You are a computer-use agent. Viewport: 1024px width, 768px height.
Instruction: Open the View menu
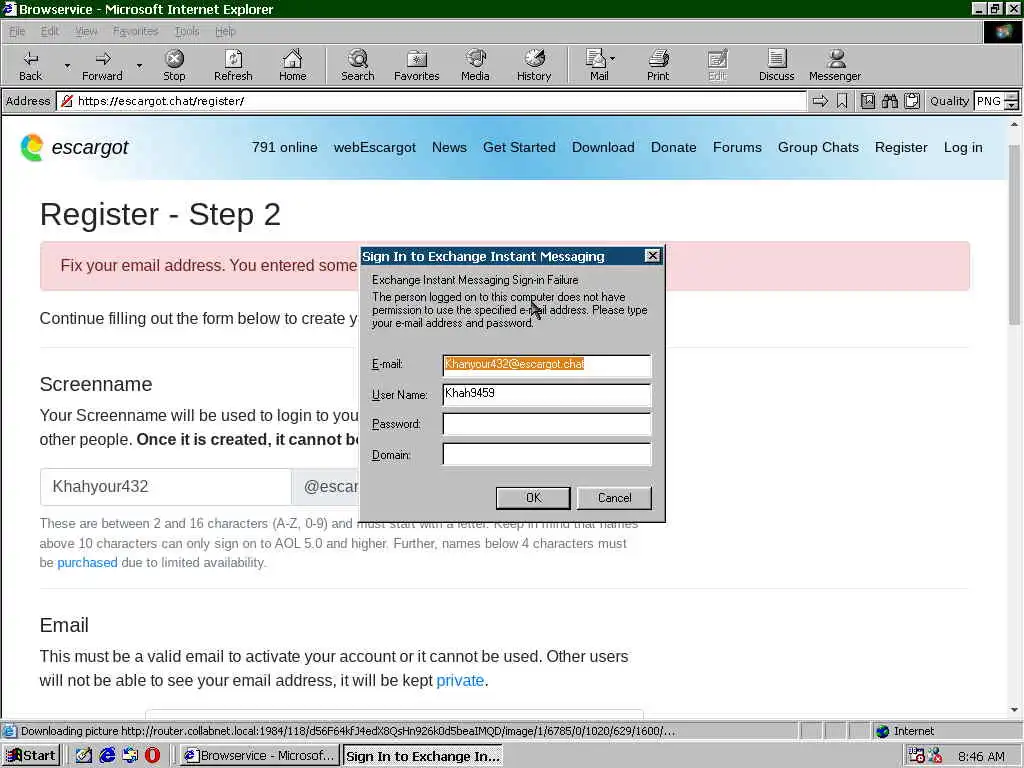pos(86,31)
